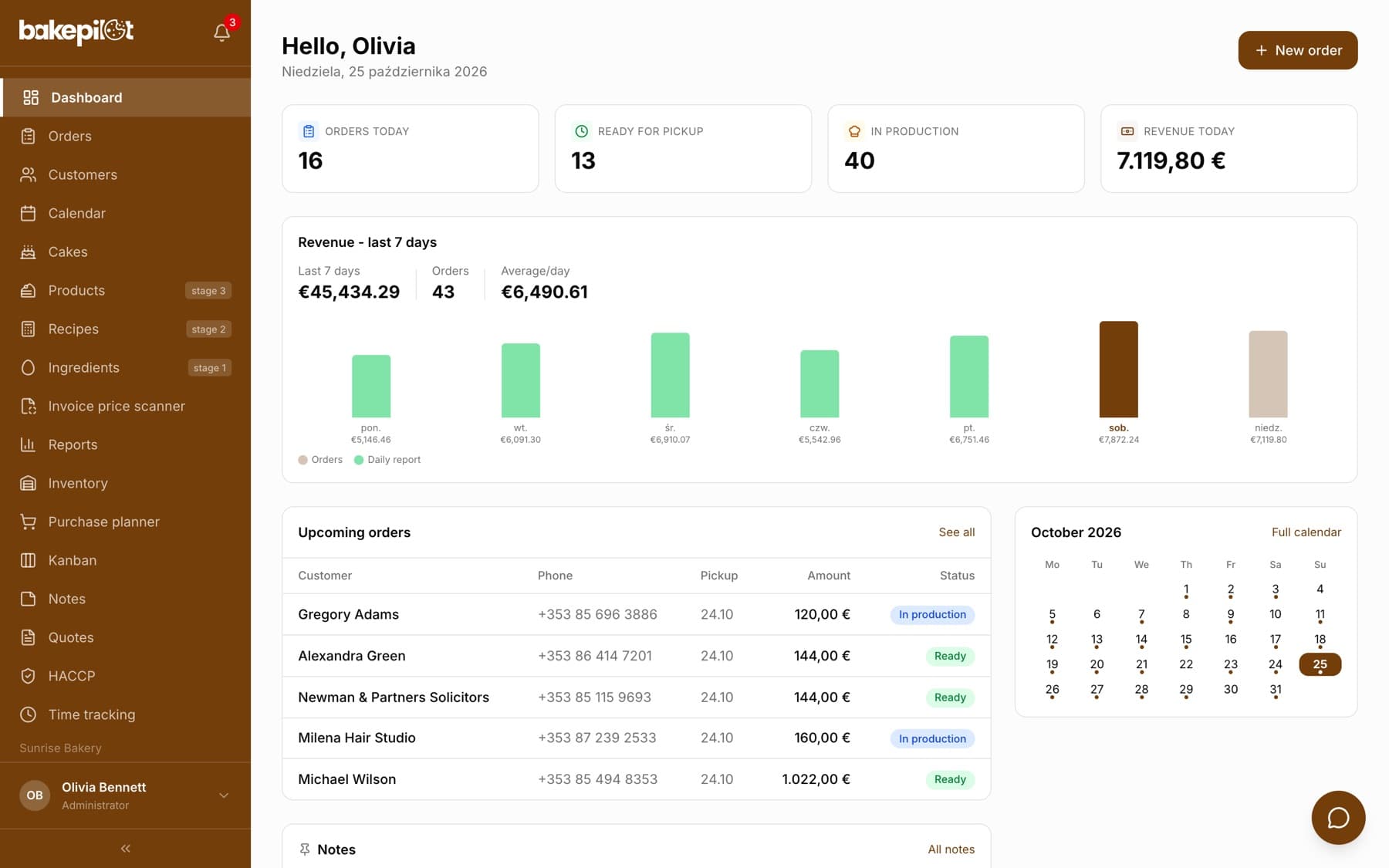The image size is (1389, 868).
Task: Toggle the Daily report legend dot
Action: (x=359, y=460)
